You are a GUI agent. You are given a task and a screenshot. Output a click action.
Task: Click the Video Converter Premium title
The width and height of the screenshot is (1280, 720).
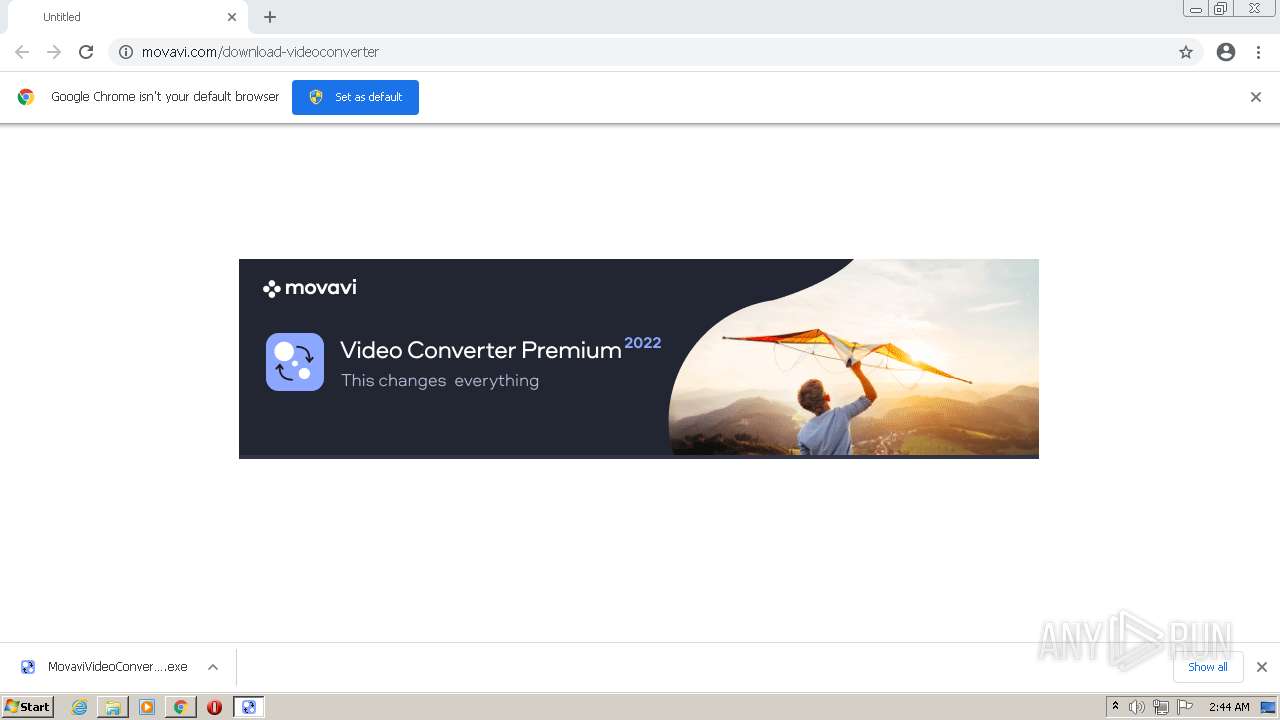coord(481,350)
